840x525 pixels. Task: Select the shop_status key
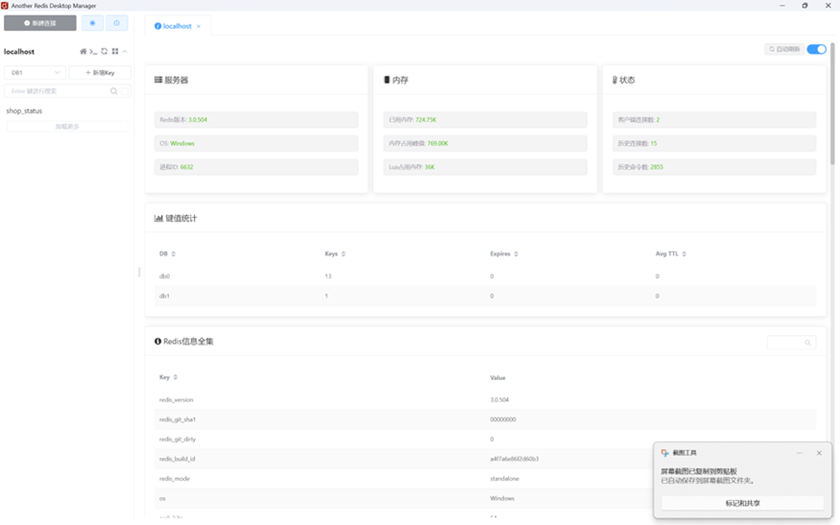pos(24,111)
